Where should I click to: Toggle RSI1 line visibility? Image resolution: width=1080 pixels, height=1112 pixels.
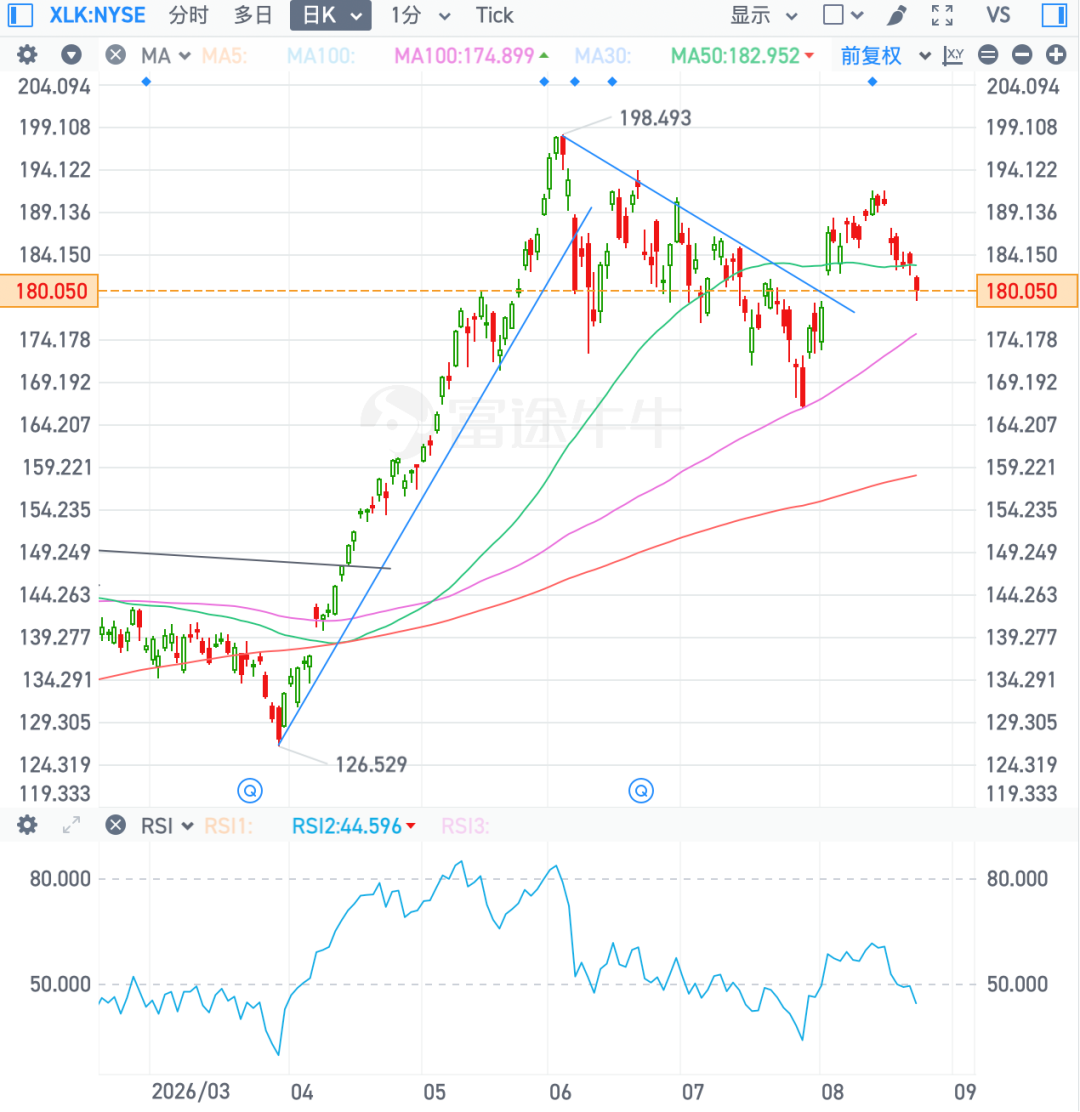coord(228,825)
